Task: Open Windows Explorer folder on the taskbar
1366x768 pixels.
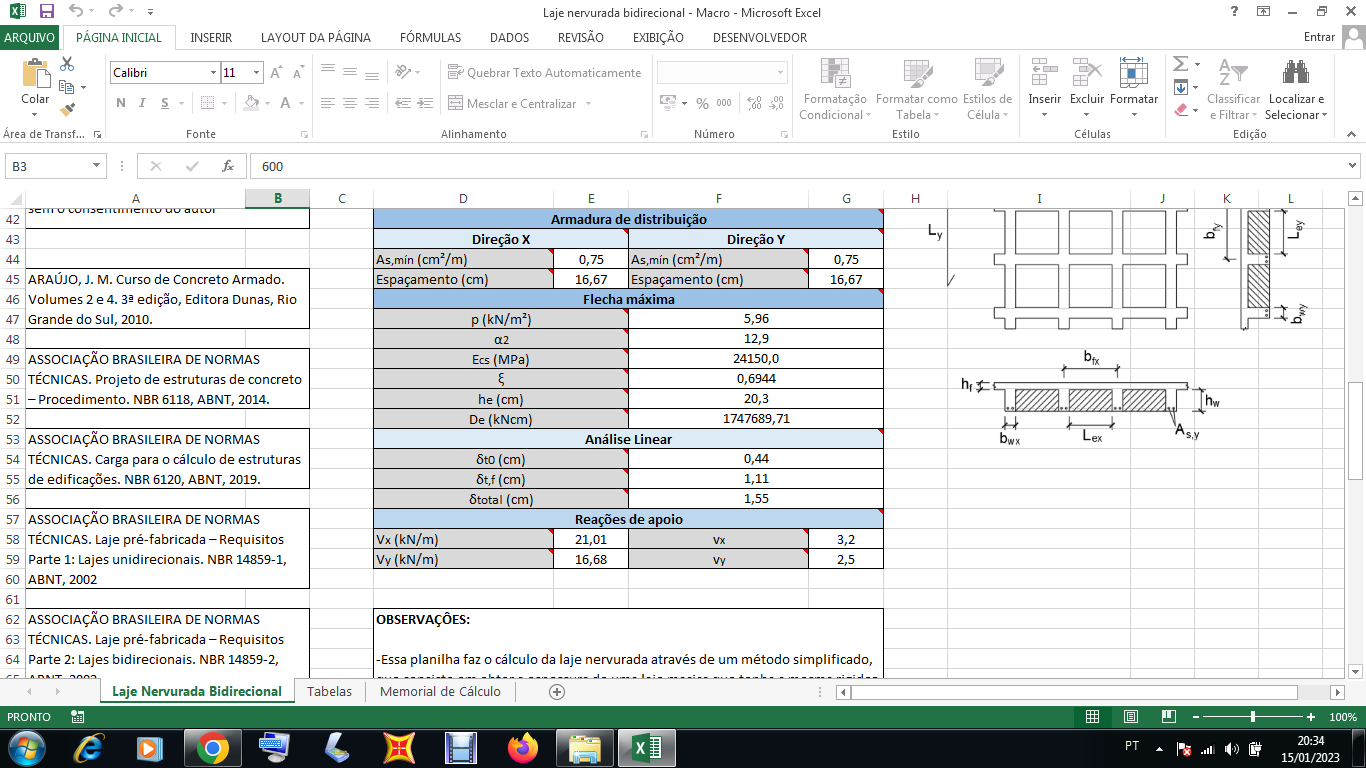Action: [585, 747]
